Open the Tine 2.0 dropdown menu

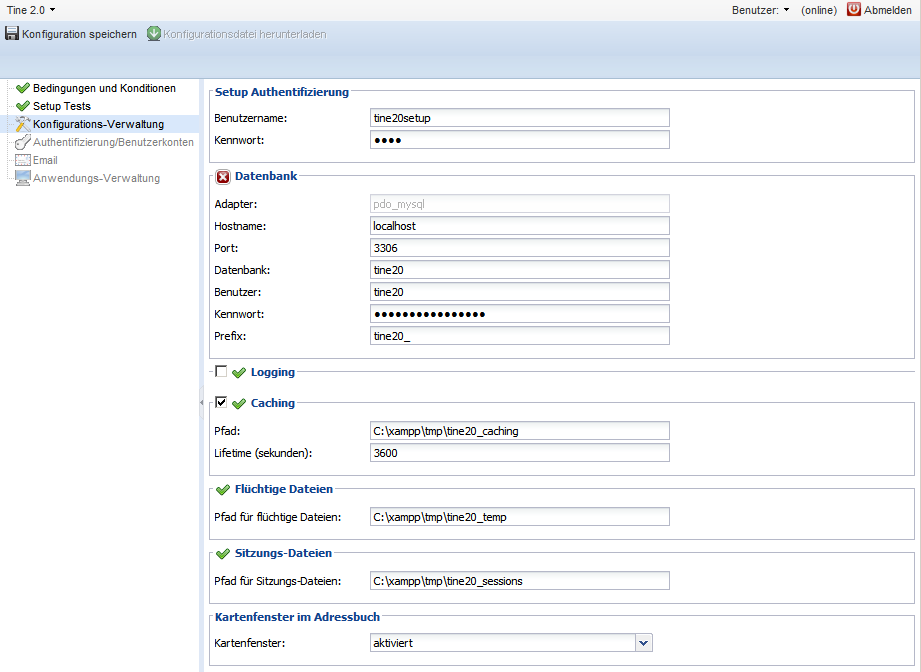click(31, 9)
